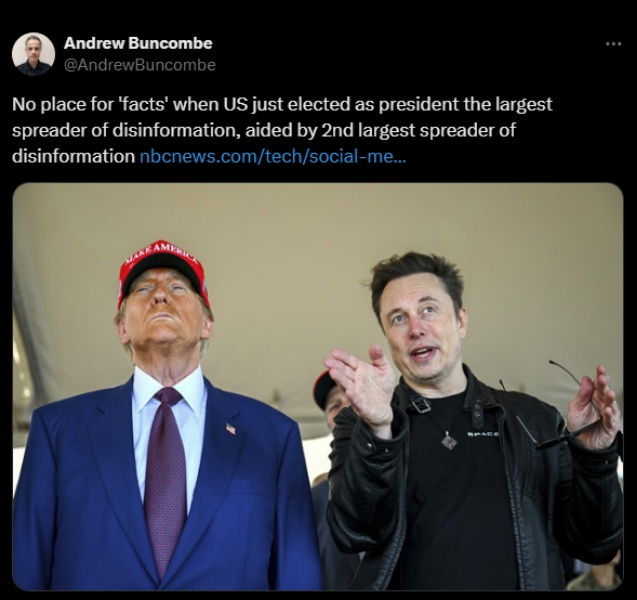The width and height of the screenshot is (637, 600).
Task: Click the white shirt collar in photo
Action: tap(170, 388)
